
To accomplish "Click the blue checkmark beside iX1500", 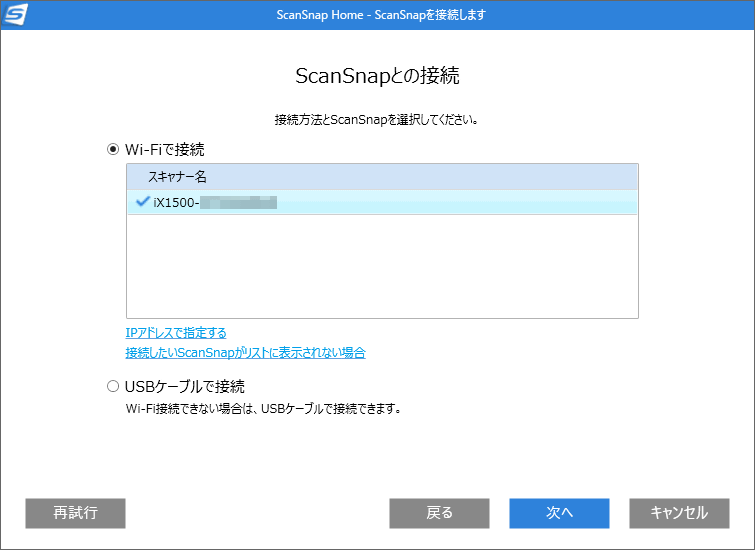I will pos(143,201).
